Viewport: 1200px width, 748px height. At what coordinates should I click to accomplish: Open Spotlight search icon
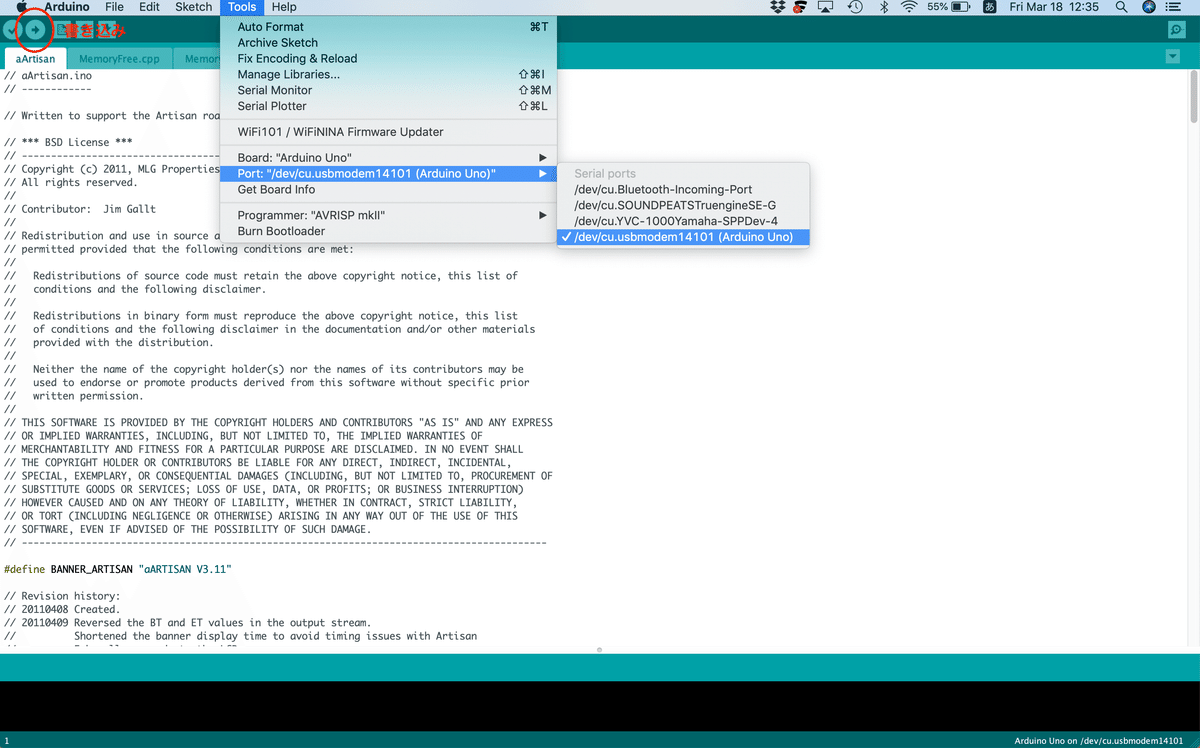pos(1122,7)
